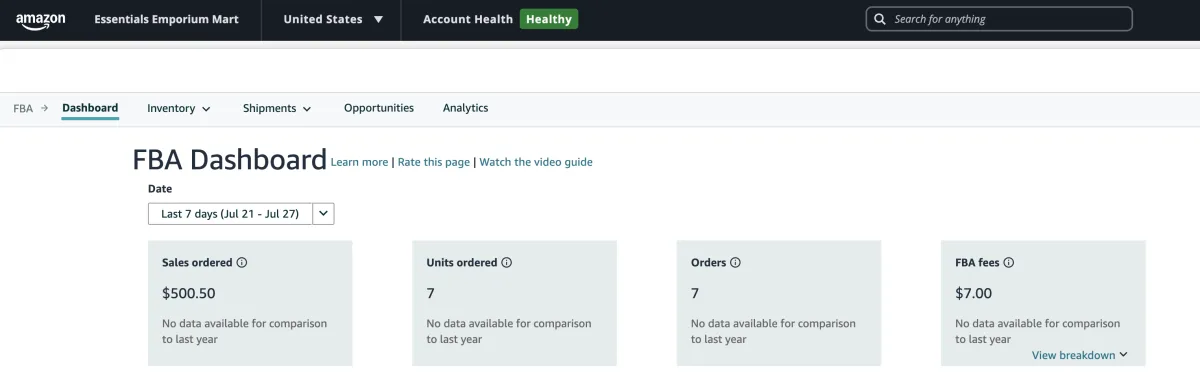Open info icon next to Sales ordered
1200x385 pixels.
click(242, 263)
